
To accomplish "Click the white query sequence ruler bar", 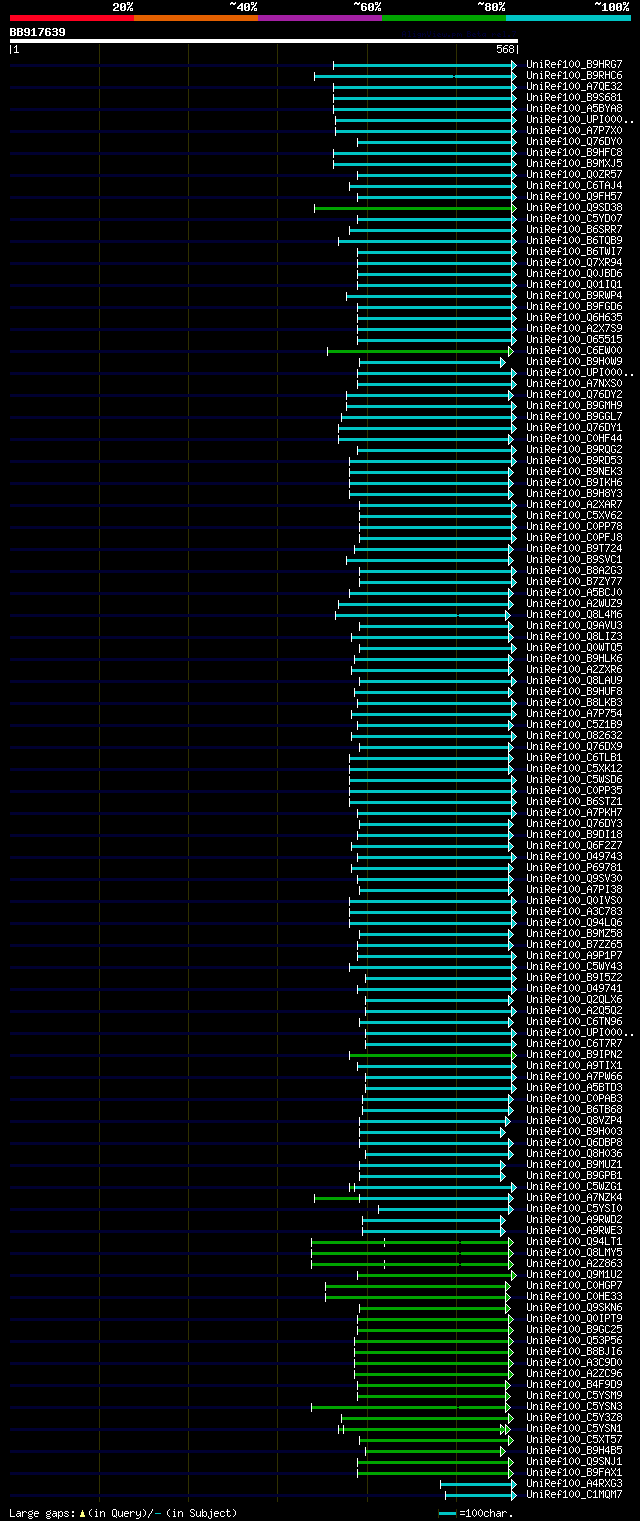I will coord(263,41).
